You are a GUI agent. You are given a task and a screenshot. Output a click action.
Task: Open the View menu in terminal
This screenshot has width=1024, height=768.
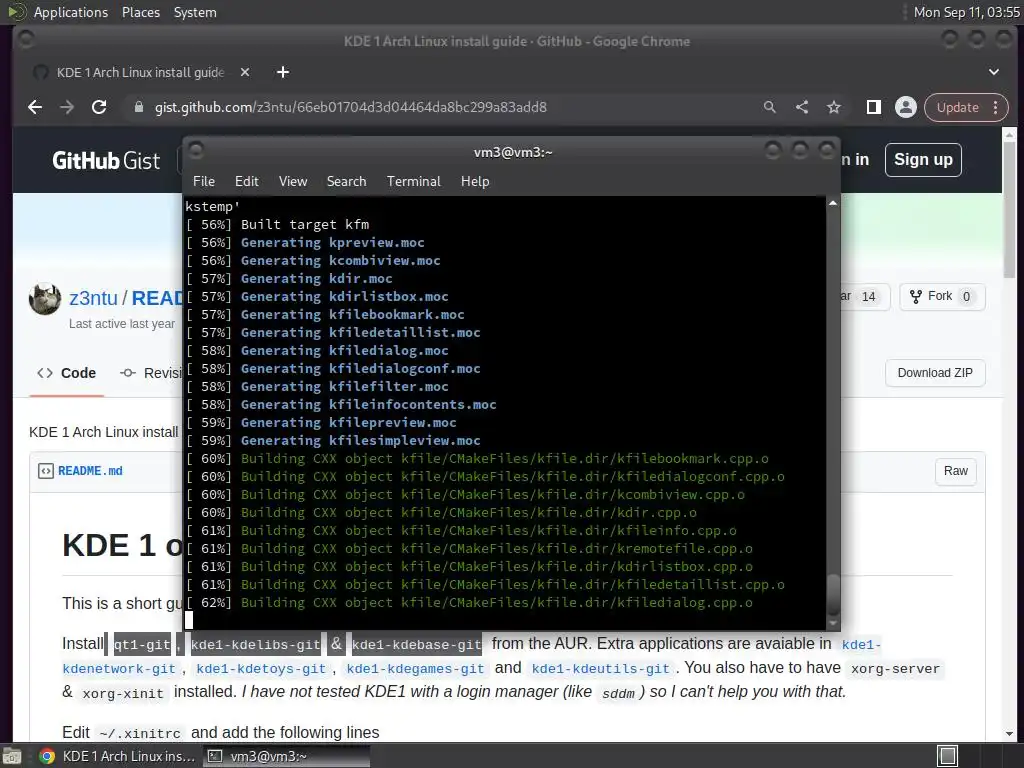[293, 182]
